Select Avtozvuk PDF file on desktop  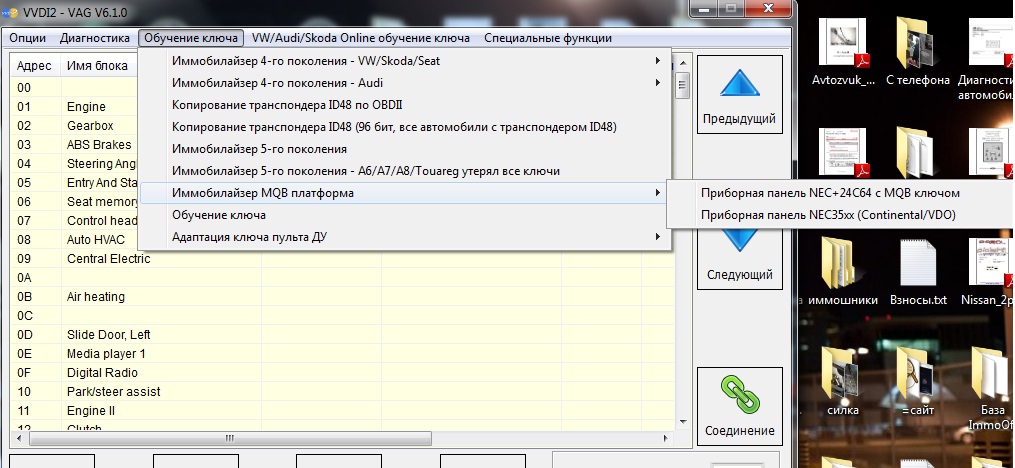[843, 52]
